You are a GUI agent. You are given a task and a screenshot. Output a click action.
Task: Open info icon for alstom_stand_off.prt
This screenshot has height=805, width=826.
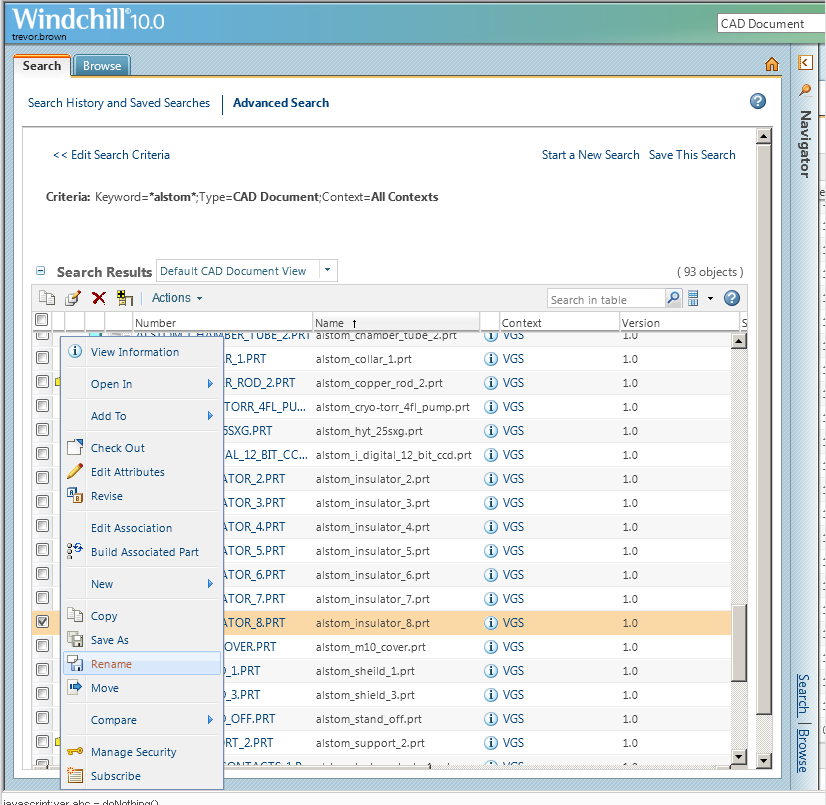490,719
